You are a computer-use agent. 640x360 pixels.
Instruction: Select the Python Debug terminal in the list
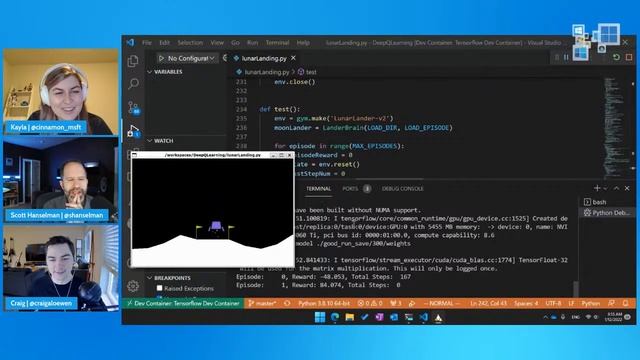pos(606,212)
